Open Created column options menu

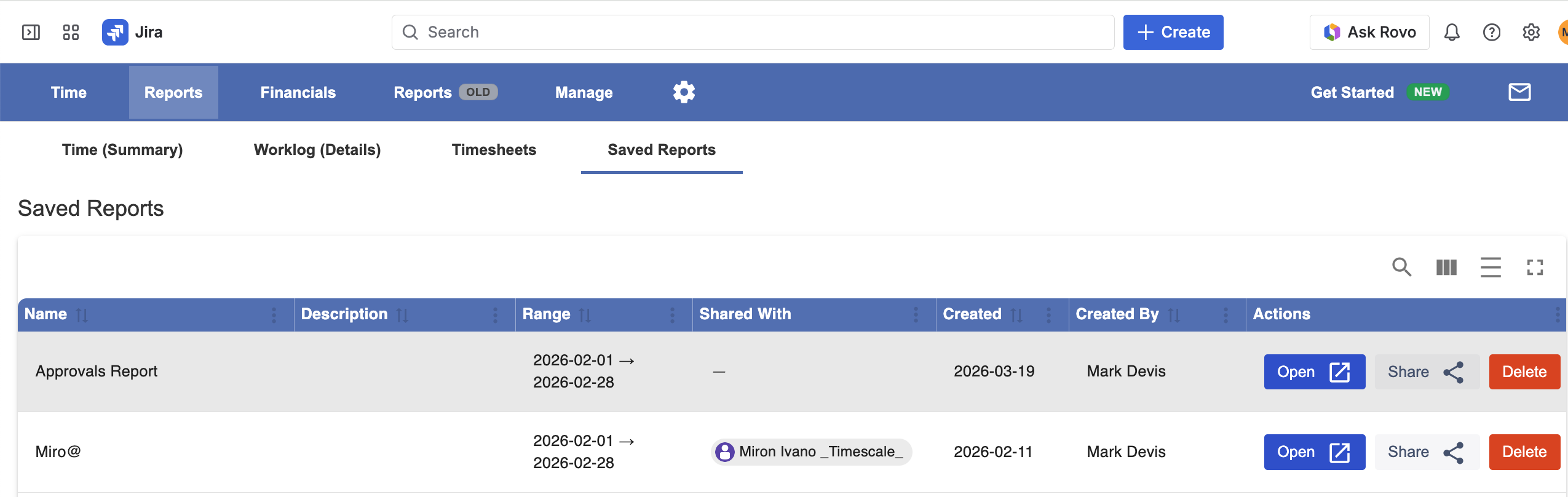[x=1048, y=315]
